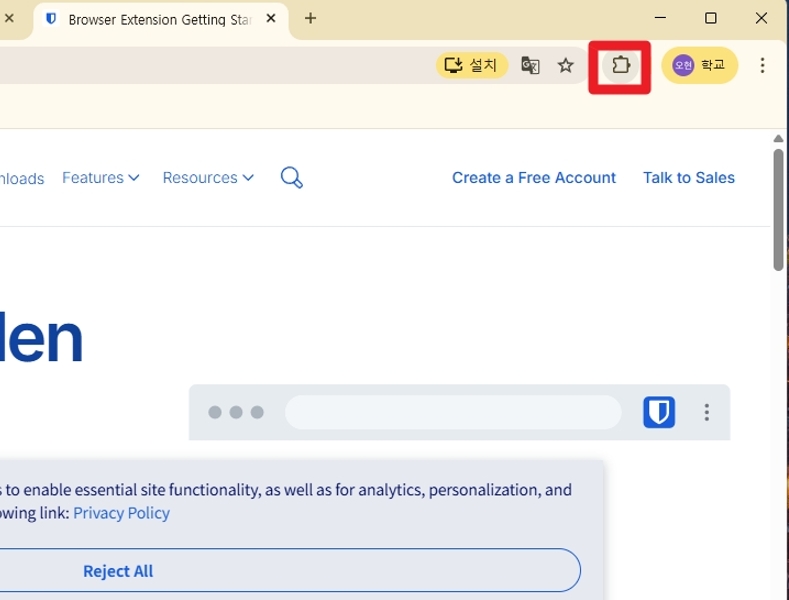The image size is (789, 600).
Task: Bookmark this page with the star icon
Action: [566, 66]
